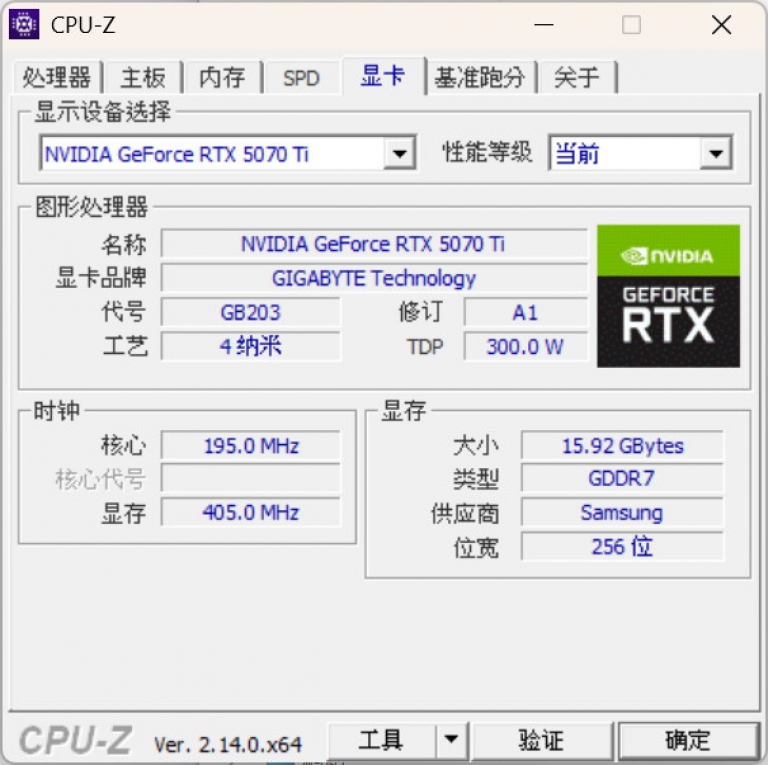
Task: Open the 工具 dropdown arrow
Action: click(x=451, y=740)
